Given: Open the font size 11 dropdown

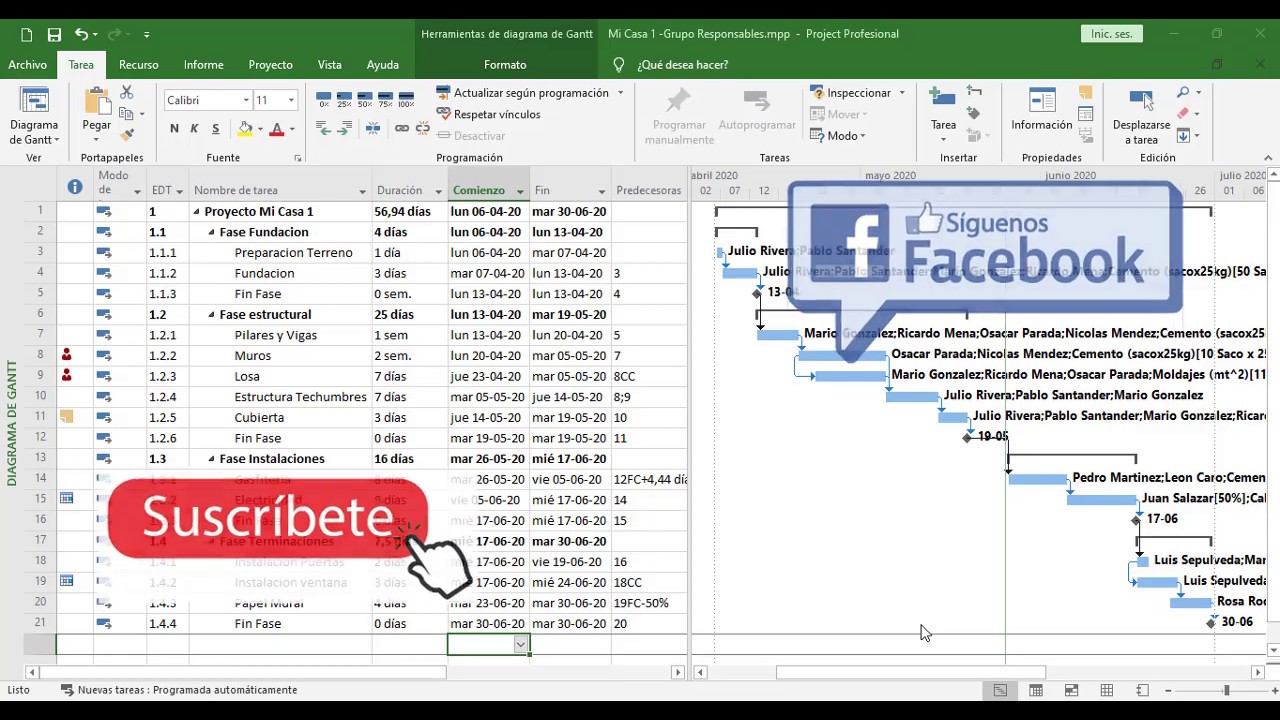Looking at the screenshot, I should [291, 100].
